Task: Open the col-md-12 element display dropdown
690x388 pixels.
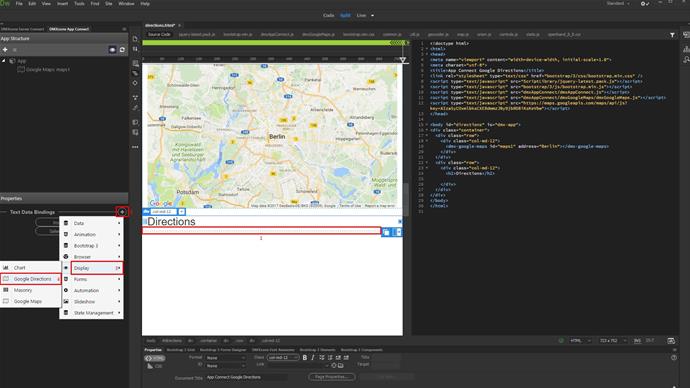Action: click(x=181, y=212)
